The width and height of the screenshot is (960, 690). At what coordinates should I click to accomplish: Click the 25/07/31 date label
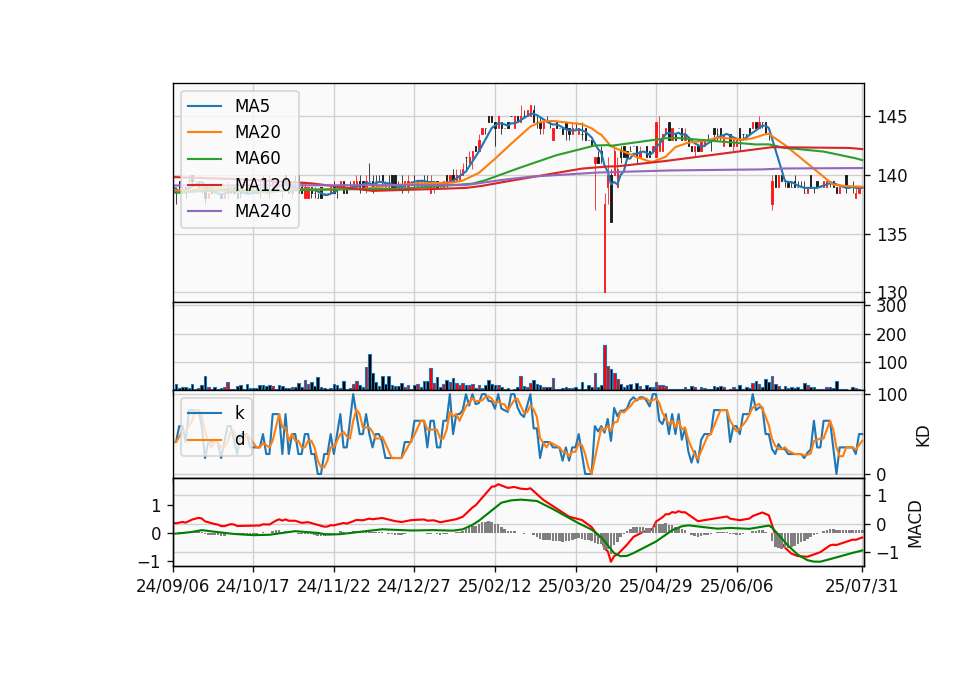[861, 586]
